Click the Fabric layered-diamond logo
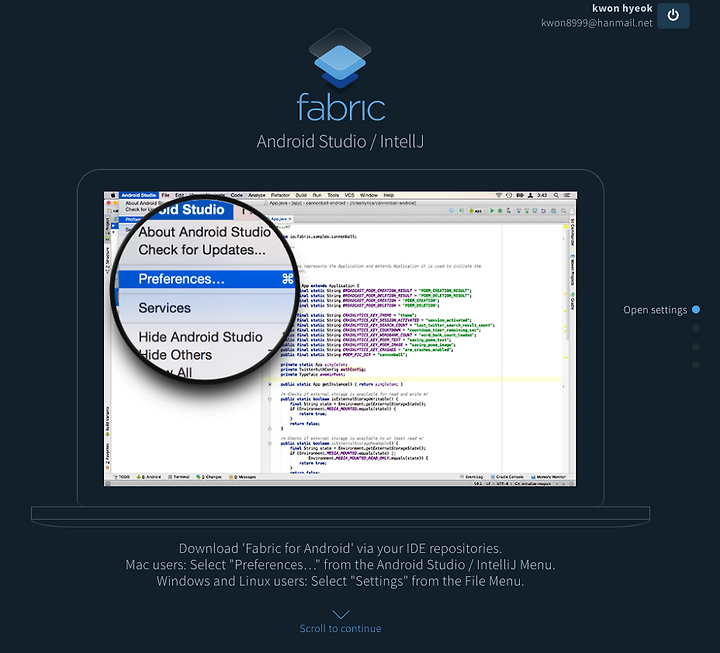The image size is (720, 653). coord(340,59)
